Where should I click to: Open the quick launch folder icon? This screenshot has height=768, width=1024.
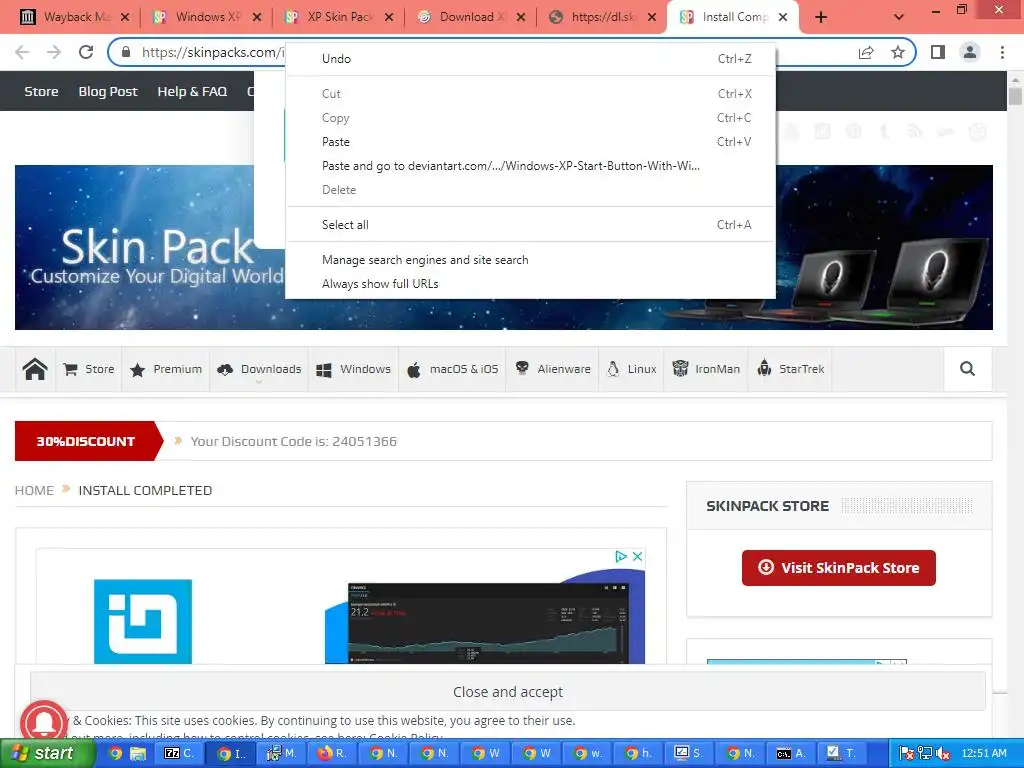pos(138,754)
